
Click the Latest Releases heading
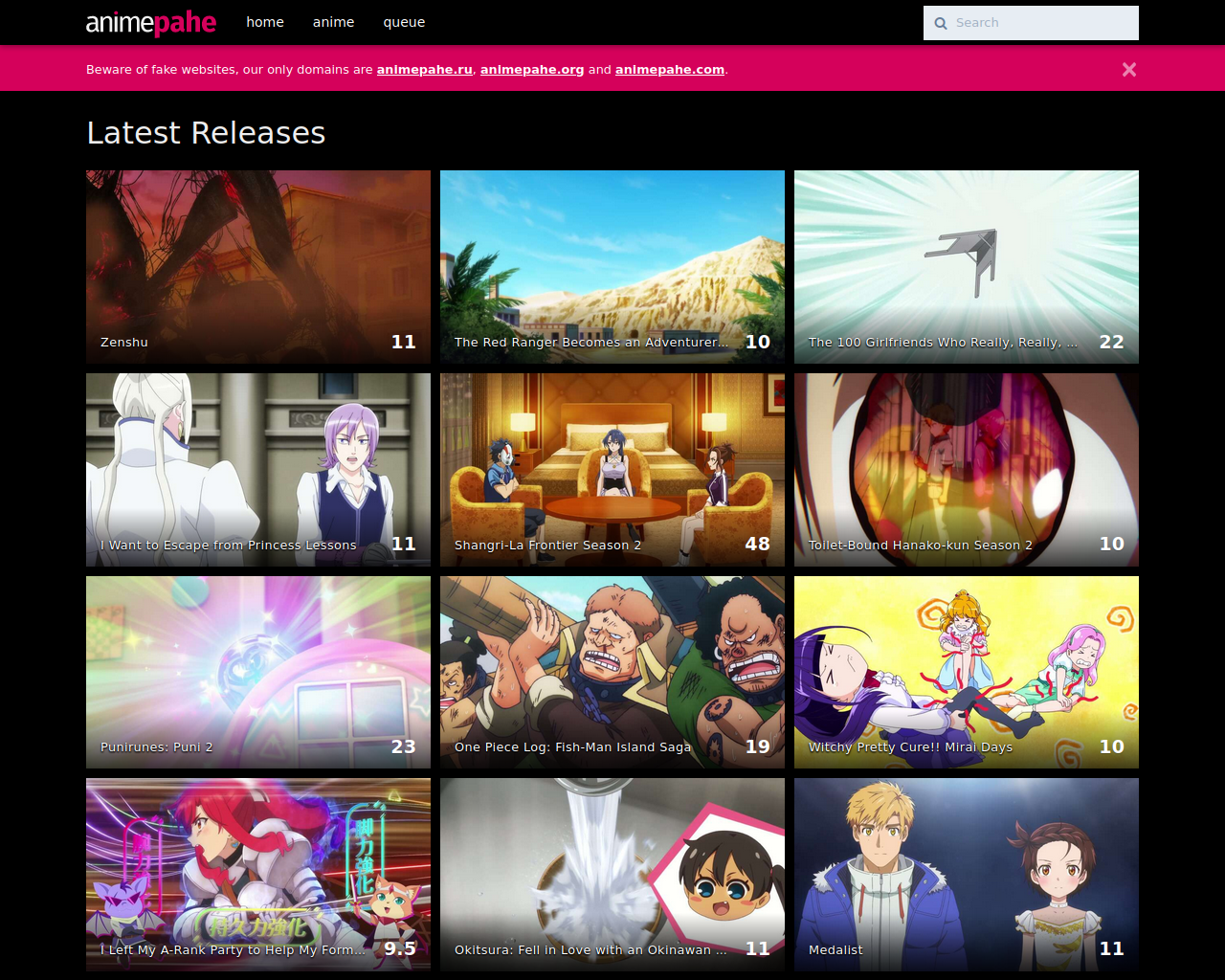[x=206, y=133]
